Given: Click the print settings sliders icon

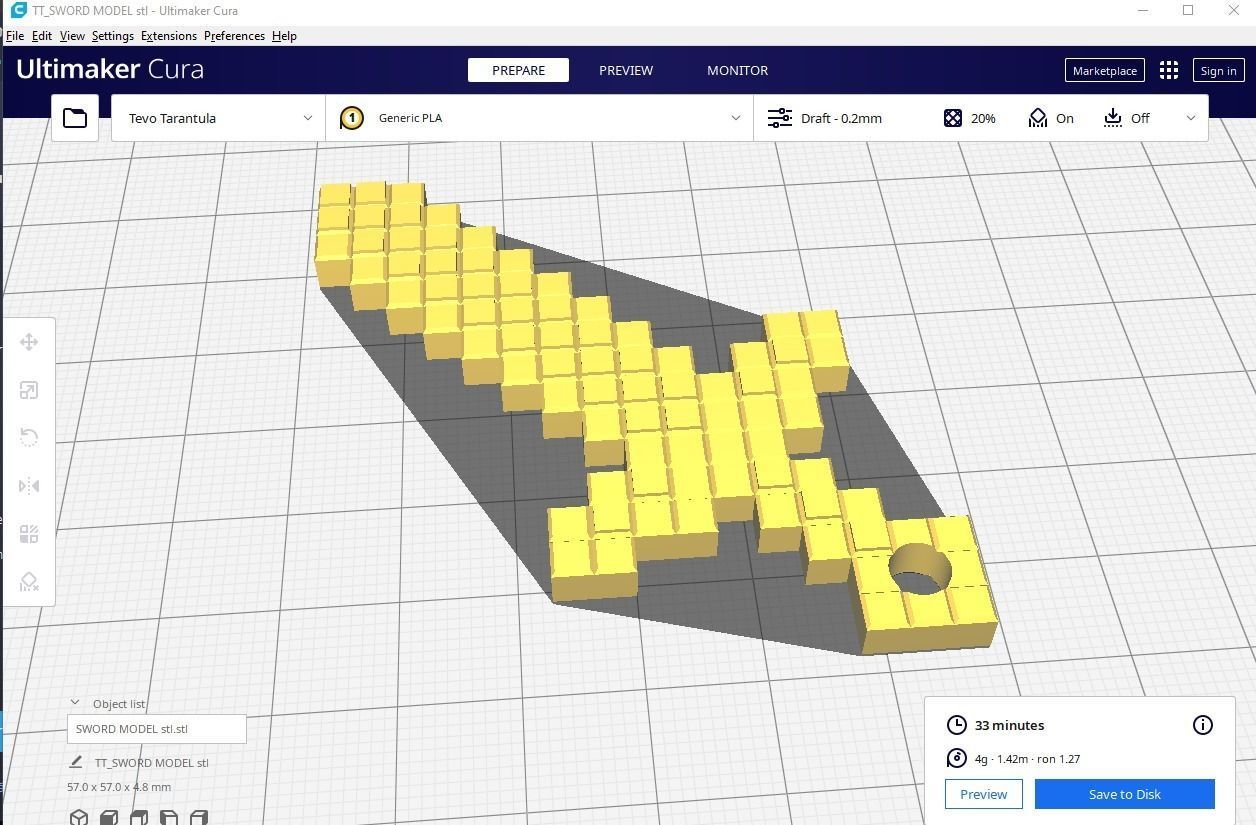Looking at the screenshot, I should click(x=780, y=118).
